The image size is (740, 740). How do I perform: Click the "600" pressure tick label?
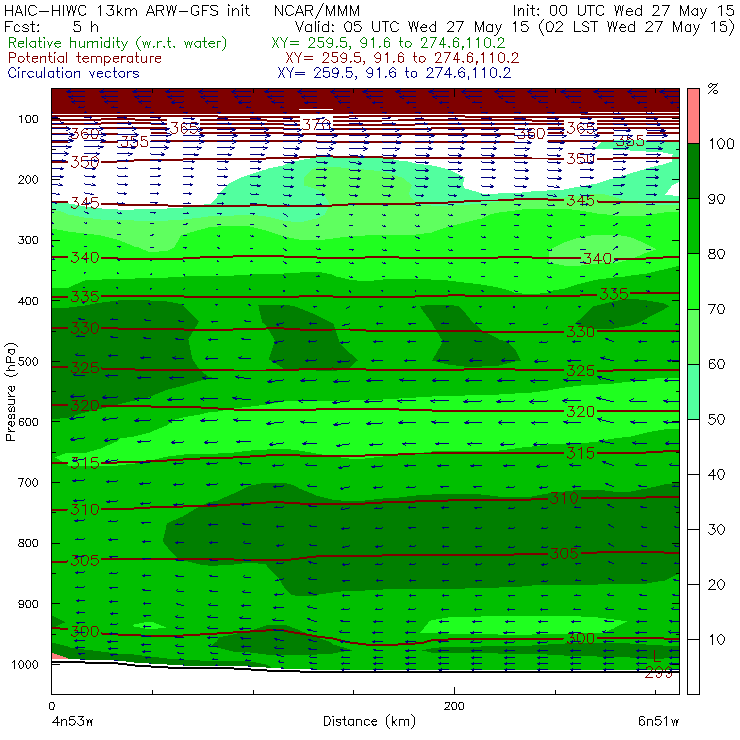point(28,421)
